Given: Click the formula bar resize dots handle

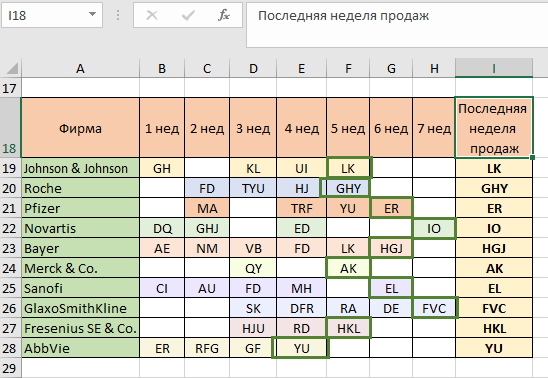Looking at the screenshot, I should [x=118, y=15].
